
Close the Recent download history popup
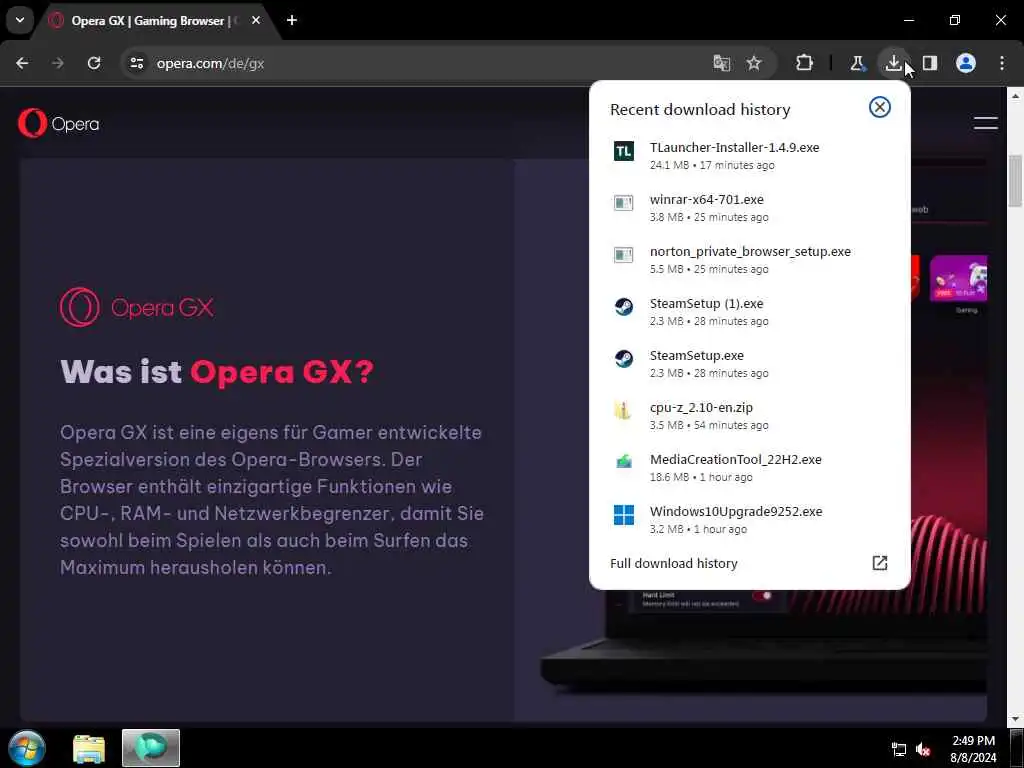coord(880,107)
